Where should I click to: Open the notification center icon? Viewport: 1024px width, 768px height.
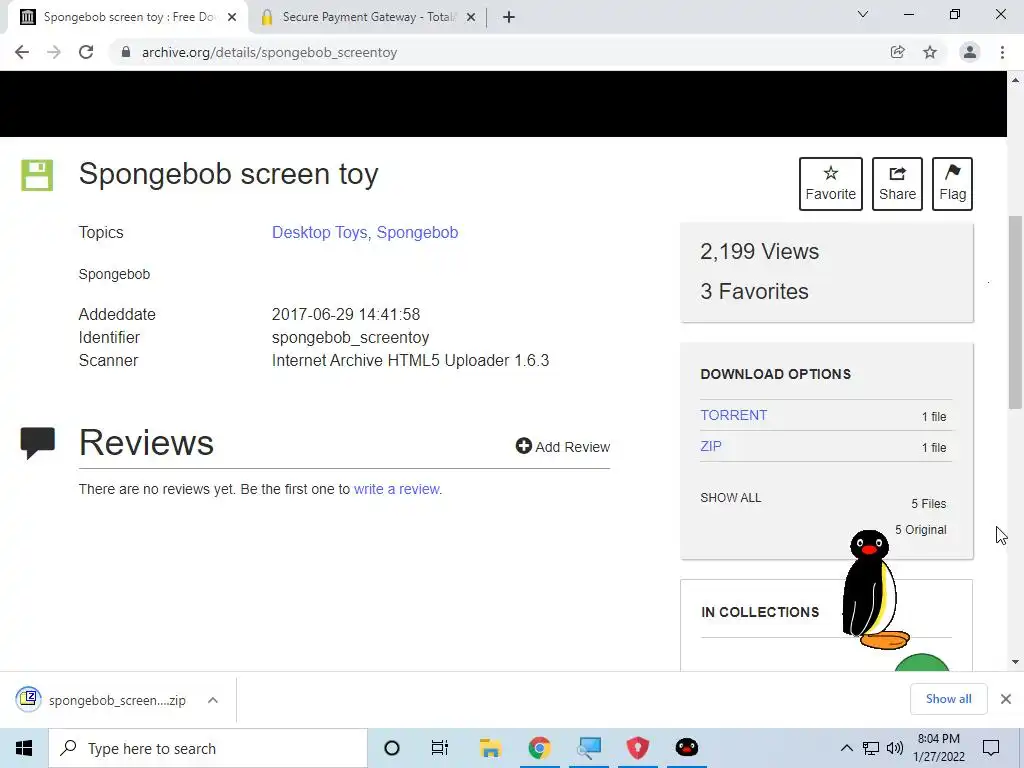click(991, 748)
